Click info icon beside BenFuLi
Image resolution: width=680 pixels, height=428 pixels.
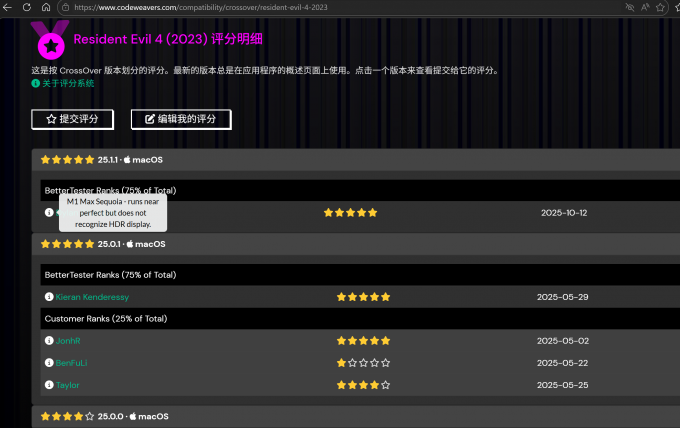(49, 363)
